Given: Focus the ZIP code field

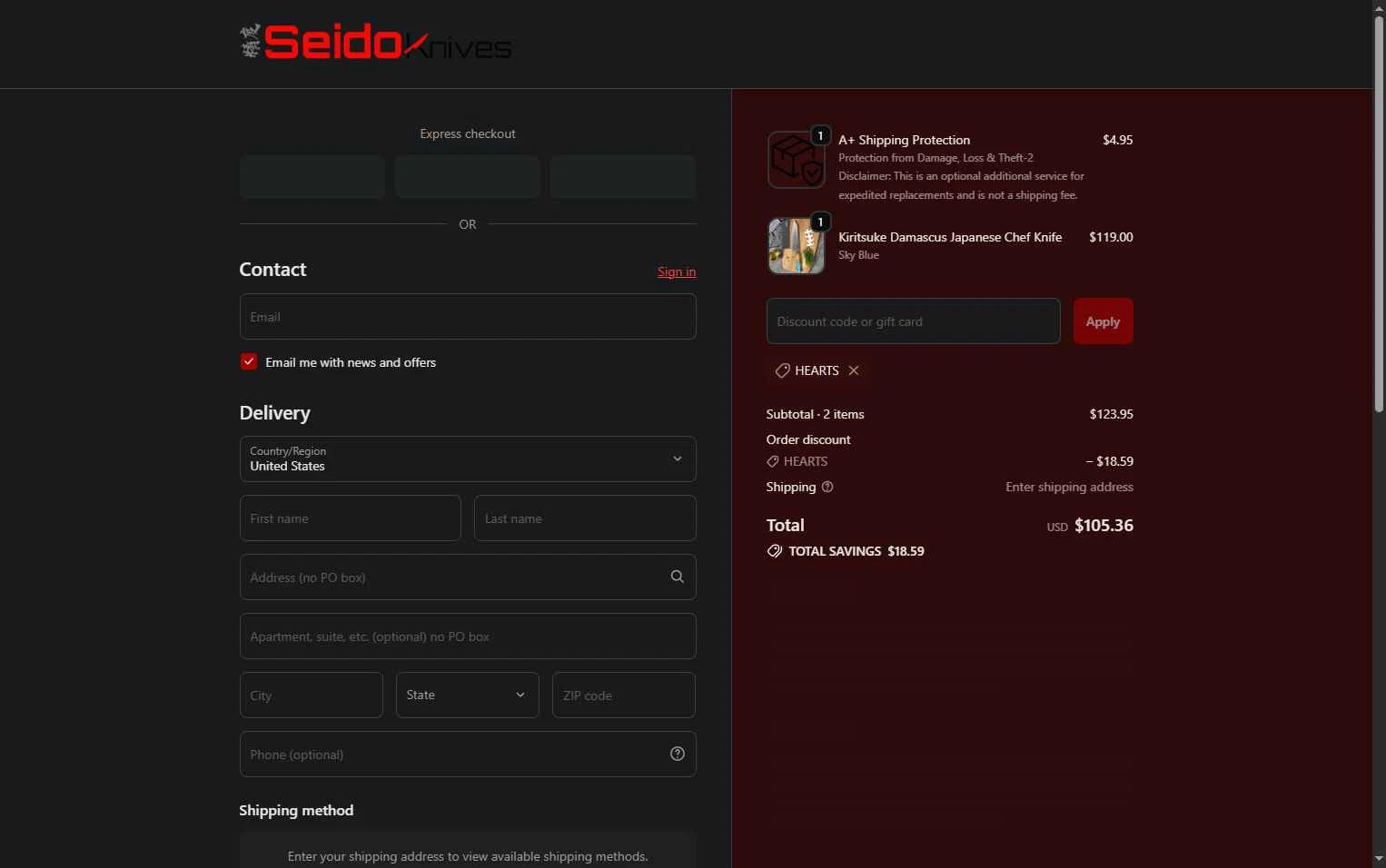Looking at the screenshot, I should coord(624,695).
